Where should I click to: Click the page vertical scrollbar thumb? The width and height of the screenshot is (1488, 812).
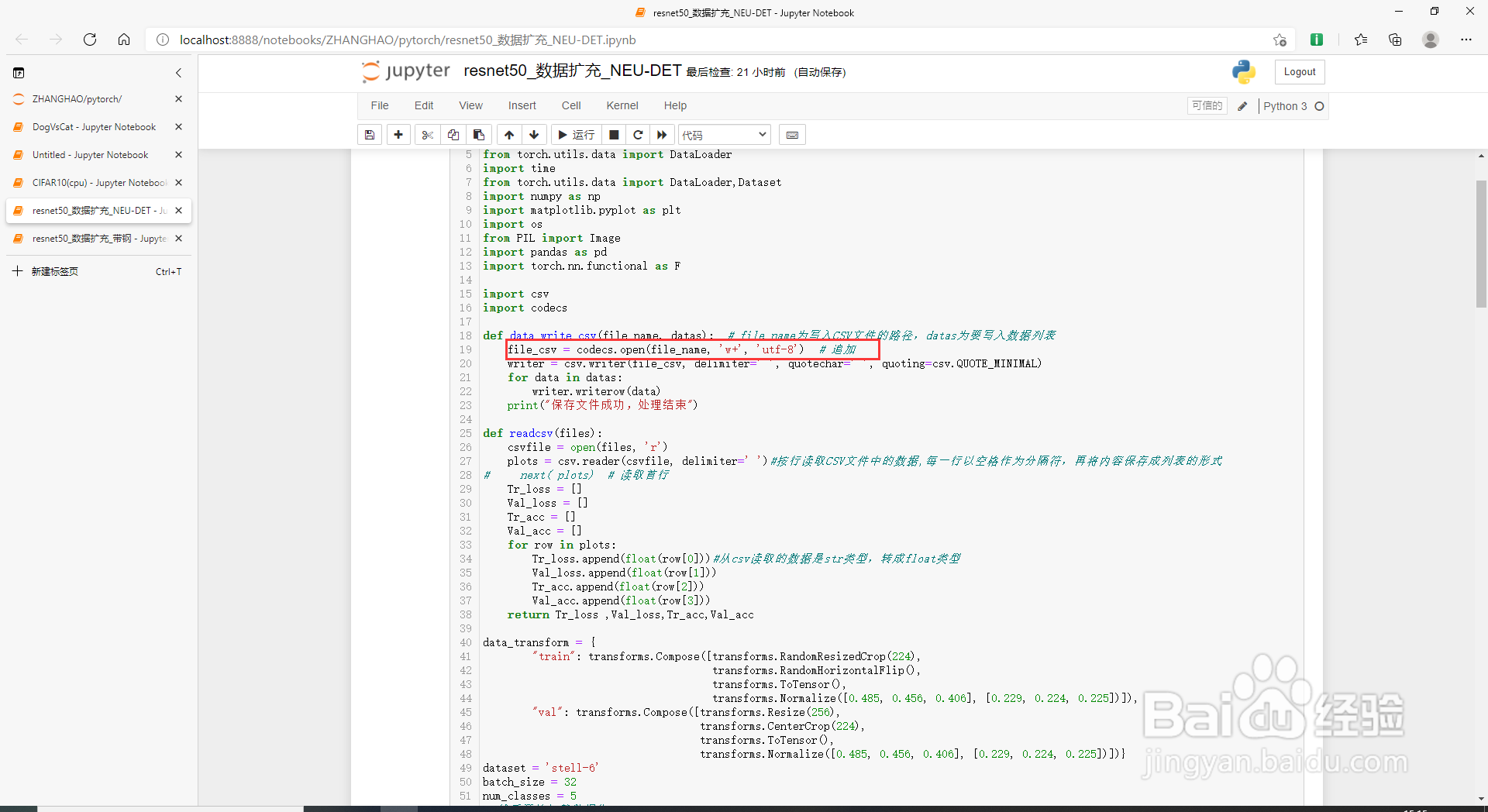(x=1481, y=243)
